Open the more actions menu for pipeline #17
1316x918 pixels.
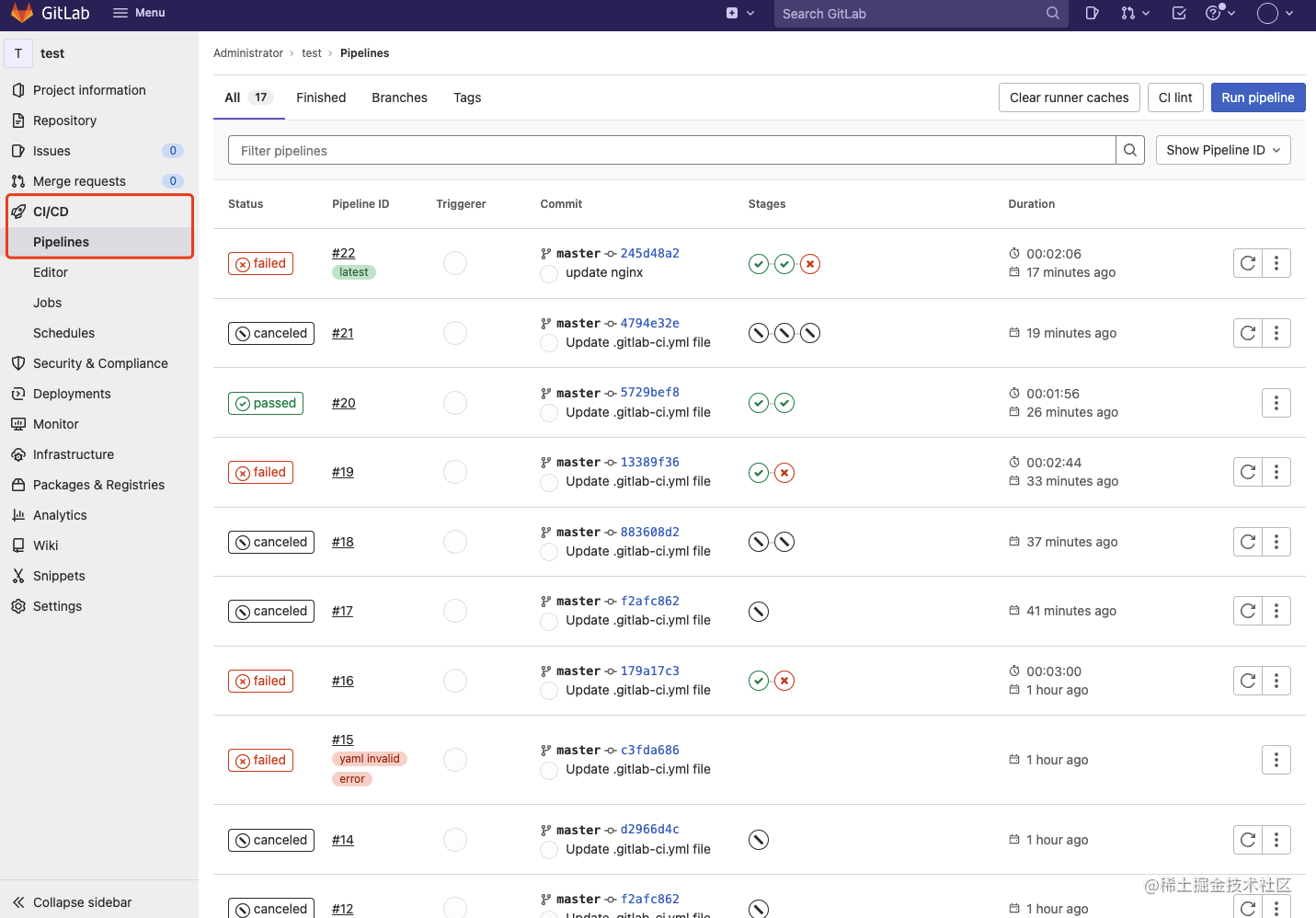(1276, 611)
